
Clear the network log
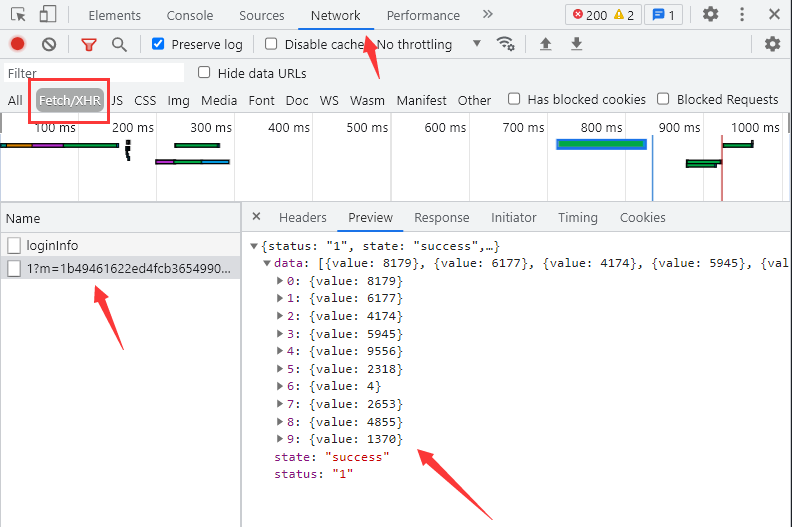pos(49,44)
